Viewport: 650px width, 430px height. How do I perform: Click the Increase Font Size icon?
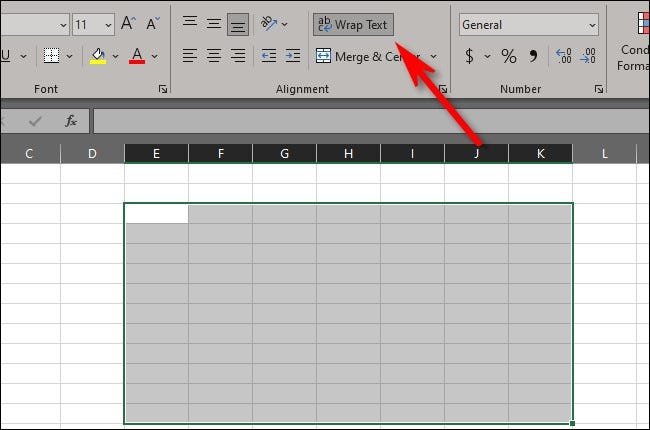(x=128, y=24)
